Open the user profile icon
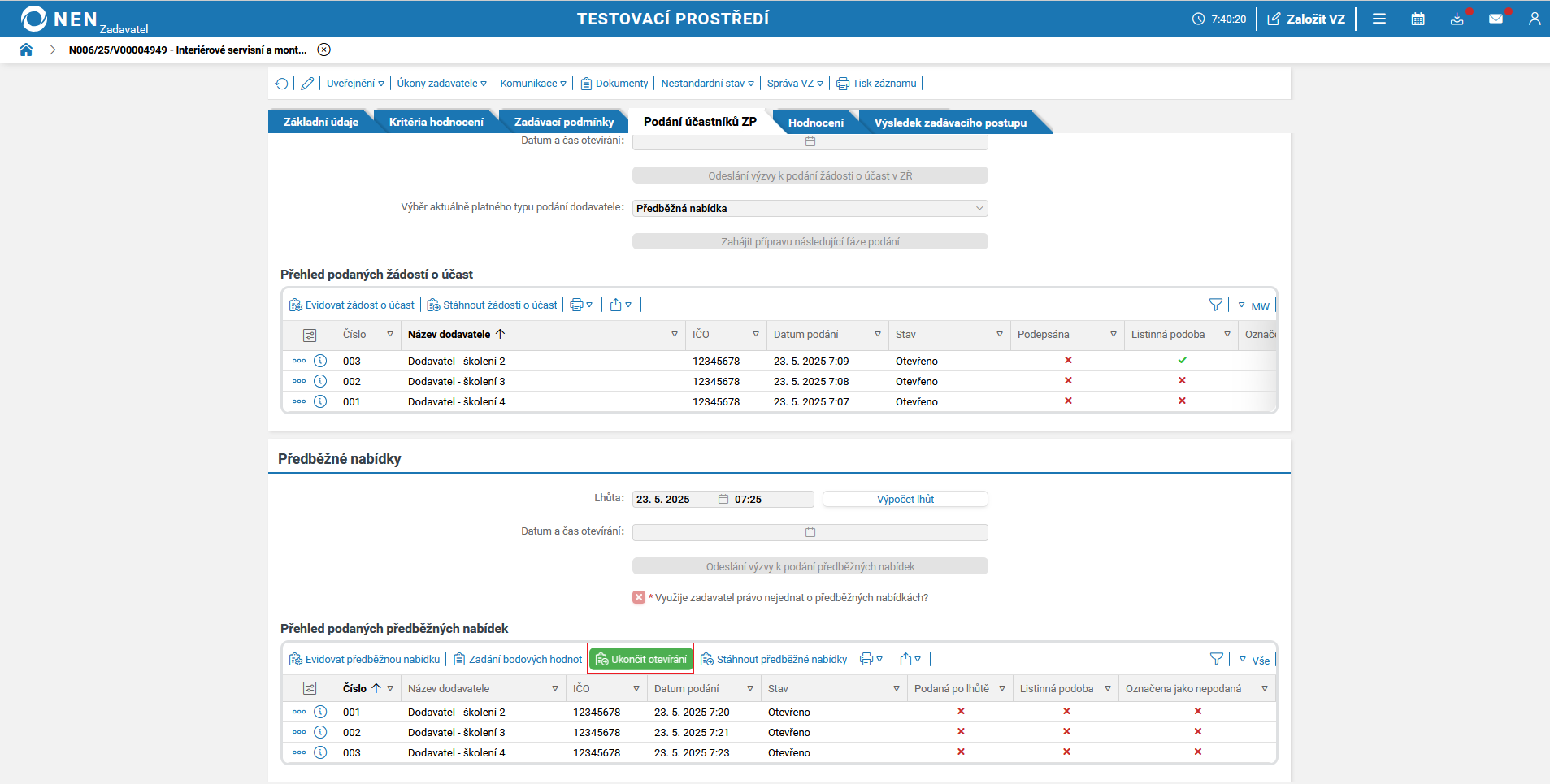Screen dimensions: 1550x784 coord(1534,19)
